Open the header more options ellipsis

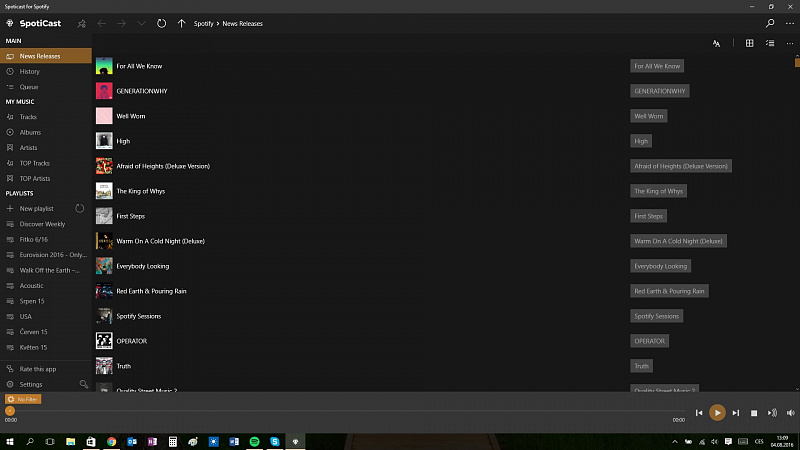point(790,23)
